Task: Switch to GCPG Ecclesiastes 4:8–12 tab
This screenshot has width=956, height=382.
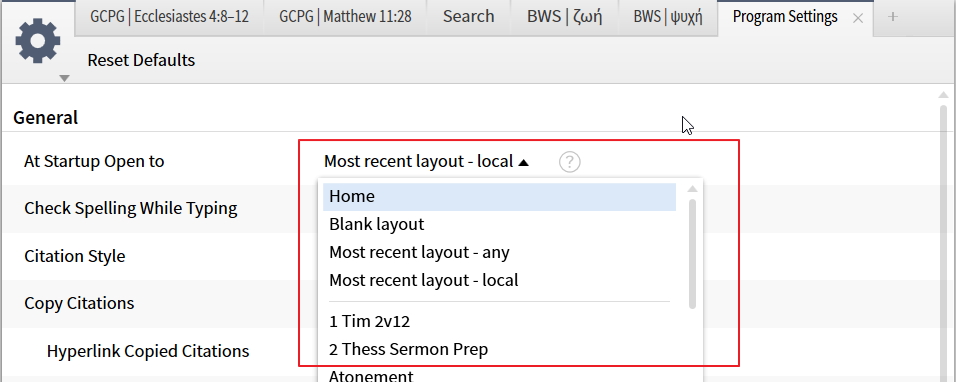Action: [169, 16]
